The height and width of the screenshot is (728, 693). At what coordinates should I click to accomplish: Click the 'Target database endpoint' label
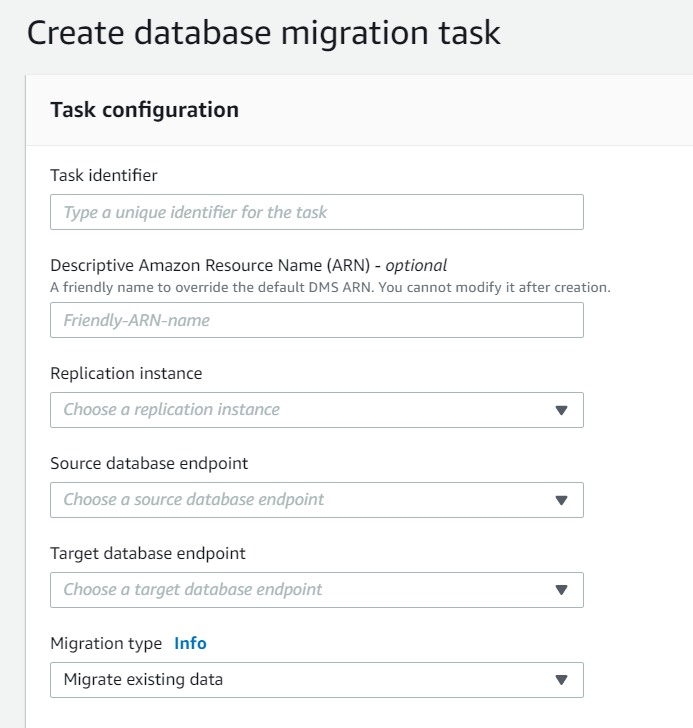pos(148,553)
